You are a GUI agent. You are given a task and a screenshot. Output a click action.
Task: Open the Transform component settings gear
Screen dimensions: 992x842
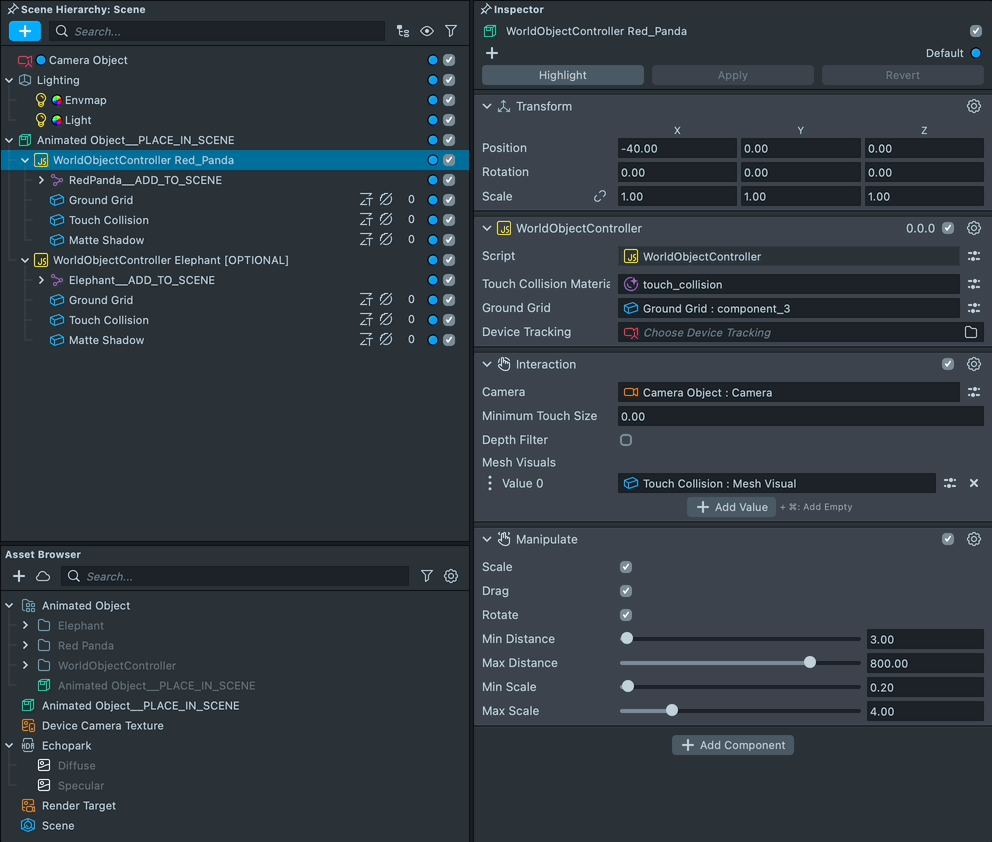coord(973,107)
